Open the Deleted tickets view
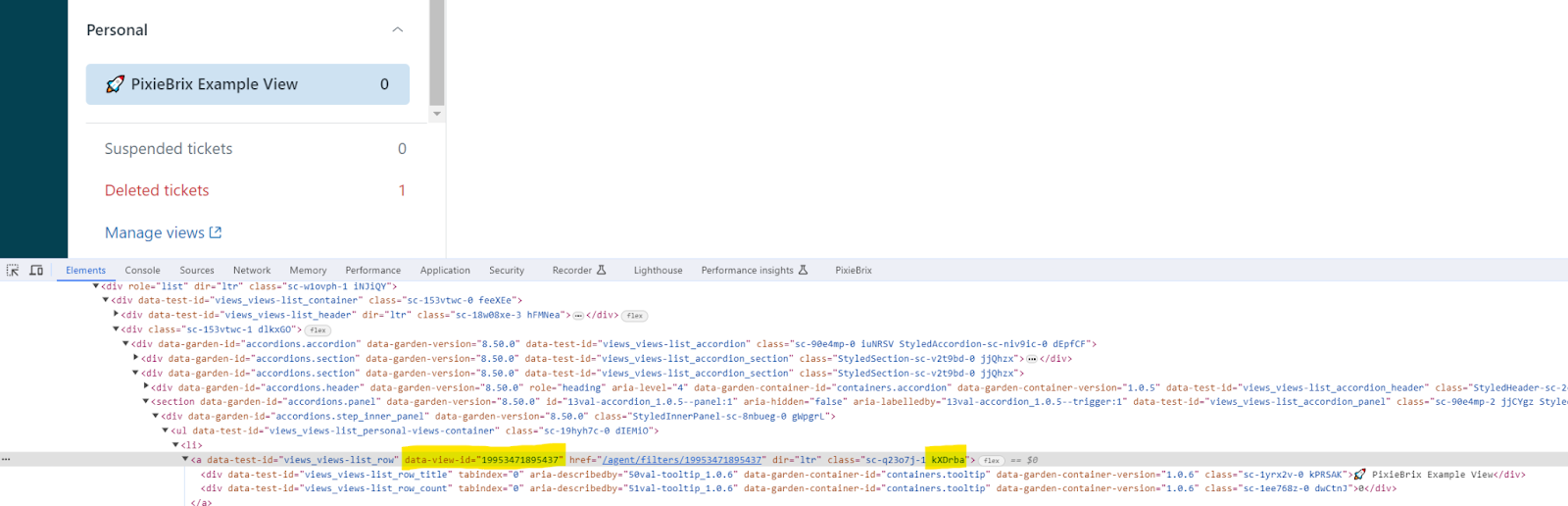The image size is (1568, 506). [157, 190]
